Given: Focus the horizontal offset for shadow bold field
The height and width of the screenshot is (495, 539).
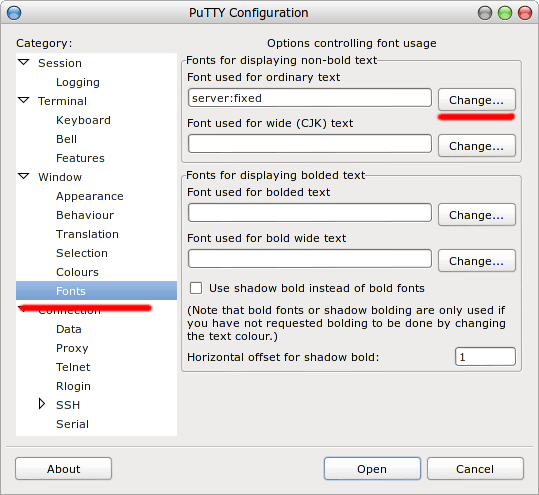Looking at the screenshot, I should pyautogui.click(x=485, y=357).
